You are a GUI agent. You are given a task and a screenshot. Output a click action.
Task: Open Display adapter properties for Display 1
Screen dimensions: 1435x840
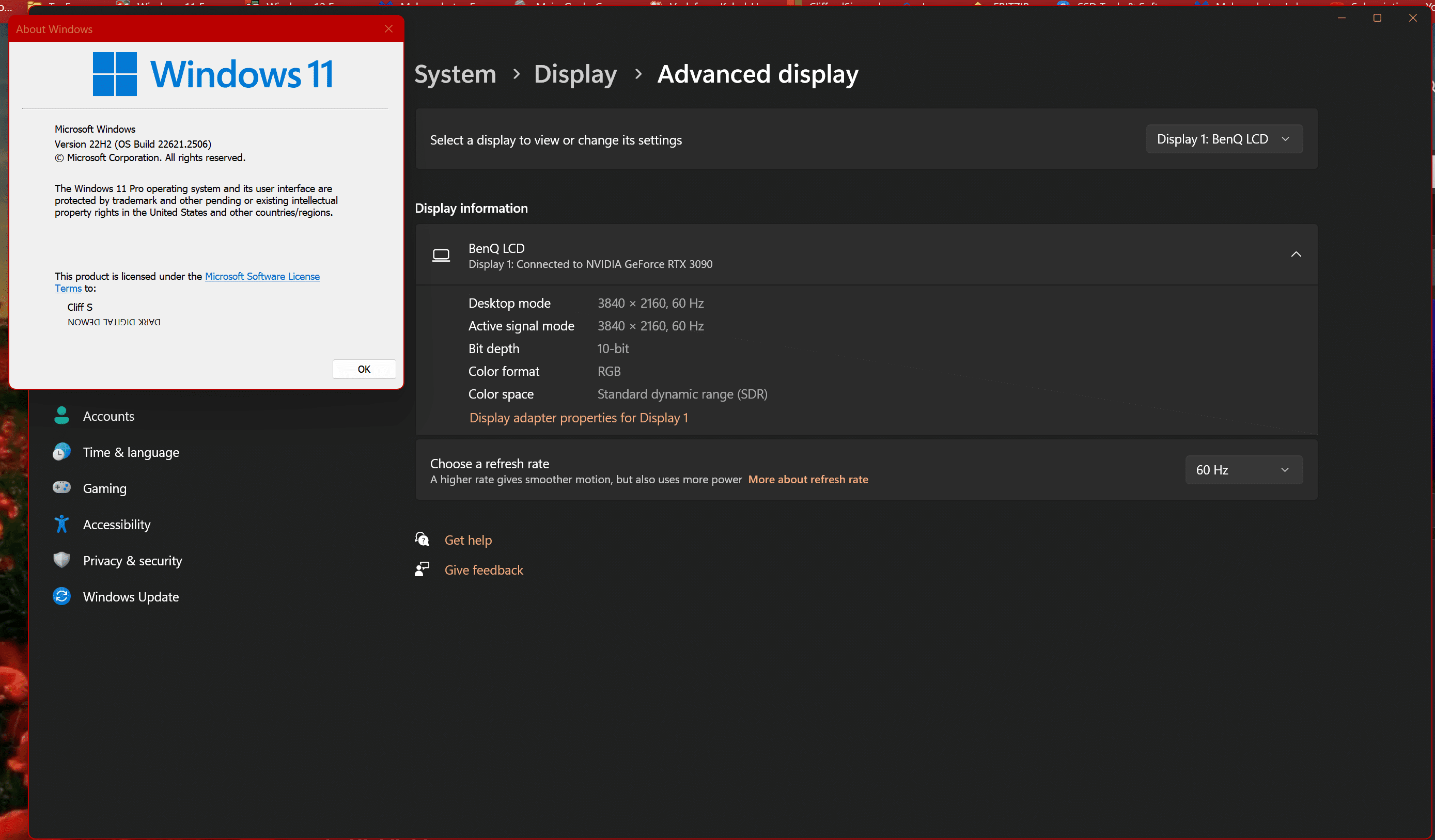pyautogui.click(x=579, y=417)
